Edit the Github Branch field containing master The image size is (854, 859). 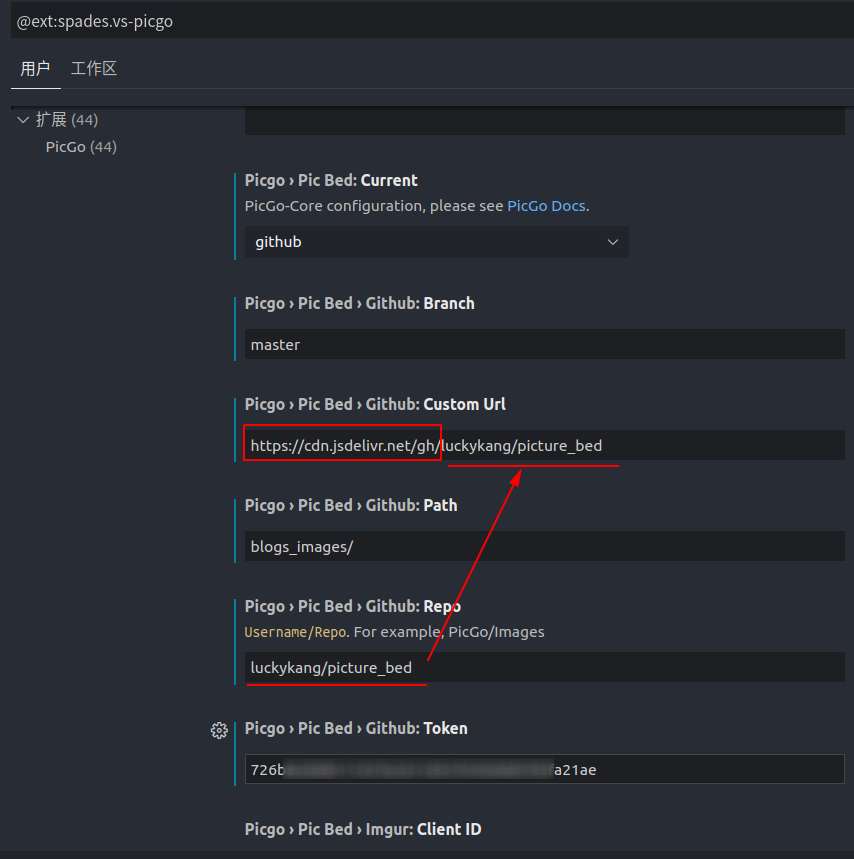(x=545, y=344)
